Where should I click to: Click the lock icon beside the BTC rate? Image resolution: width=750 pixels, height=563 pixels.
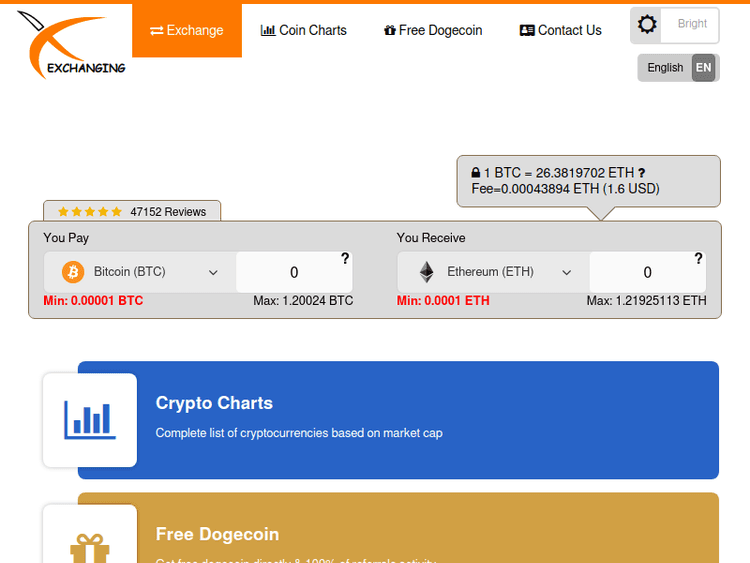coord(476,173)
